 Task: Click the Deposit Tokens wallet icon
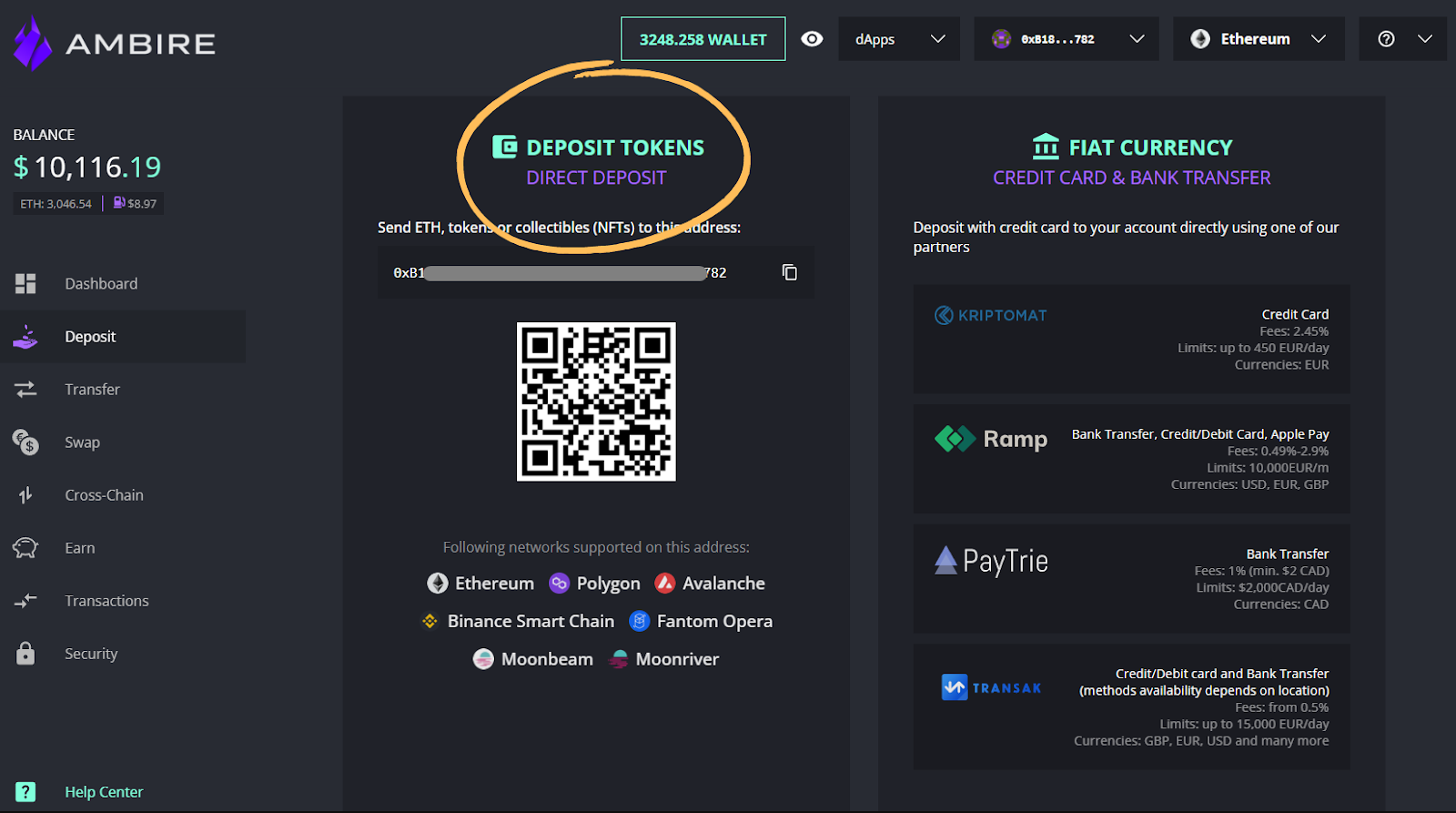[x=504, y=147]
